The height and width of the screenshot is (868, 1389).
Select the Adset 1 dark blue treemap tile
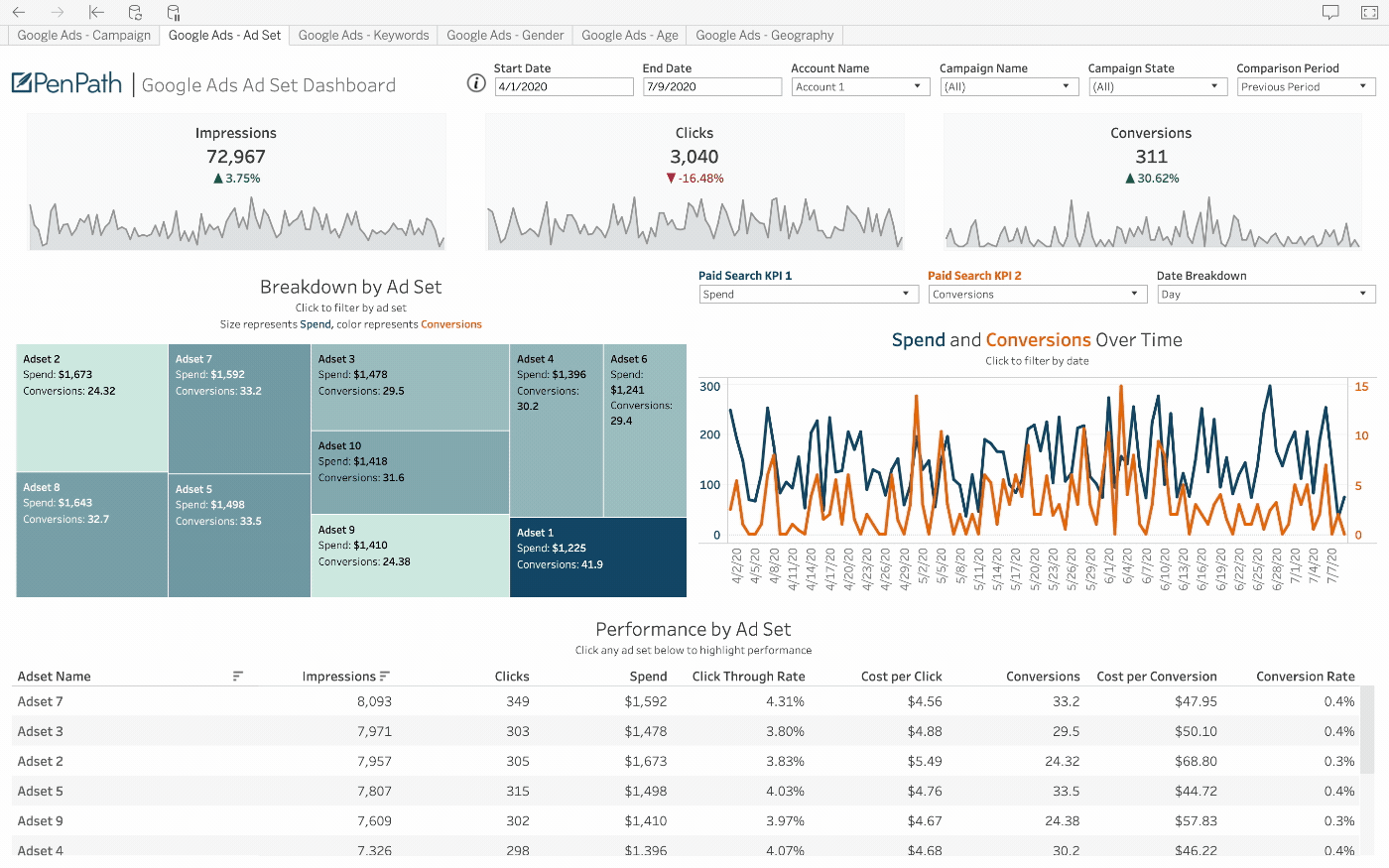point(598,558)
